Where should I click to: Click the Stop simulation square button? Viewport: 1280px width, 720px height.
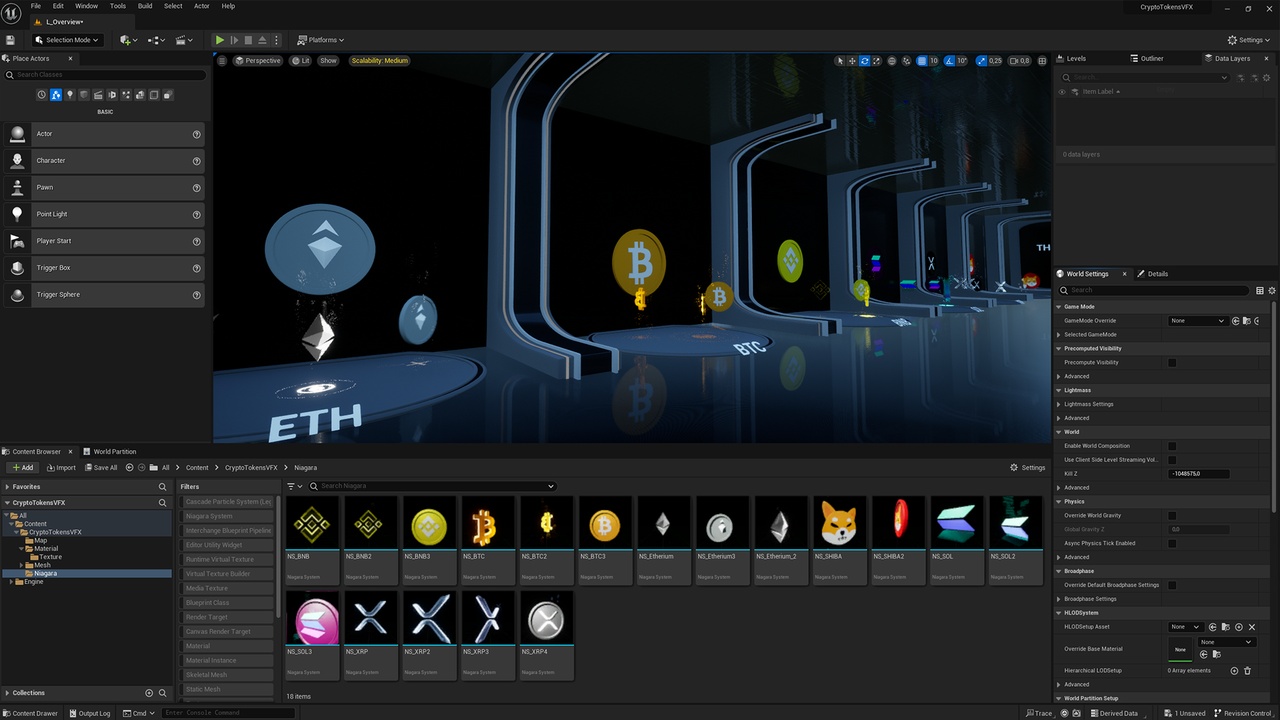(248, 40)
